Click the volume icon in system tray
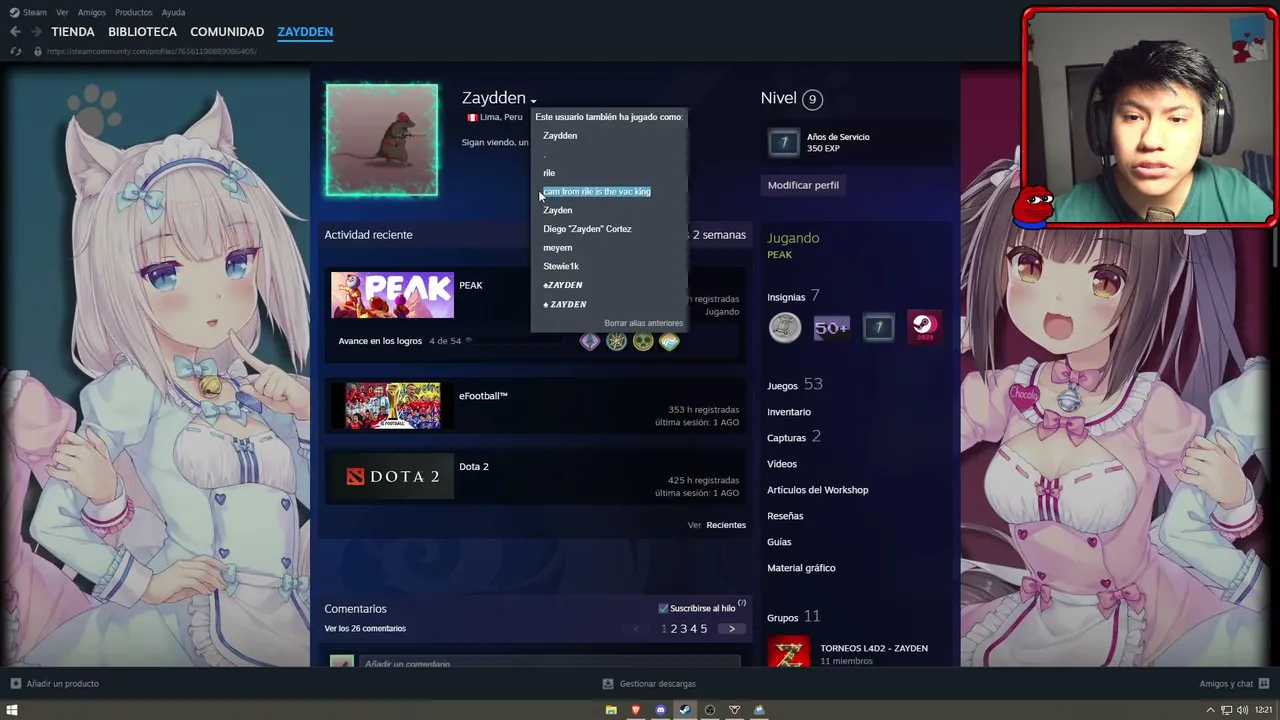The width and height of the screenshot is (1280, 720). click(1243, 710)
